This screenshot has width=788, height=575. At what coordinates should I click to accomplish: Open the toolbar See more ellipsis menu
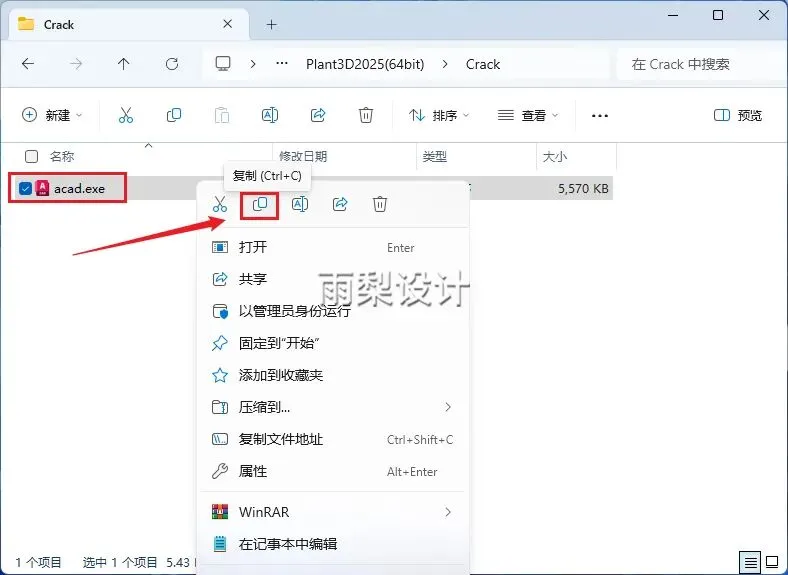pyautogui.click(x=600, y=116)
